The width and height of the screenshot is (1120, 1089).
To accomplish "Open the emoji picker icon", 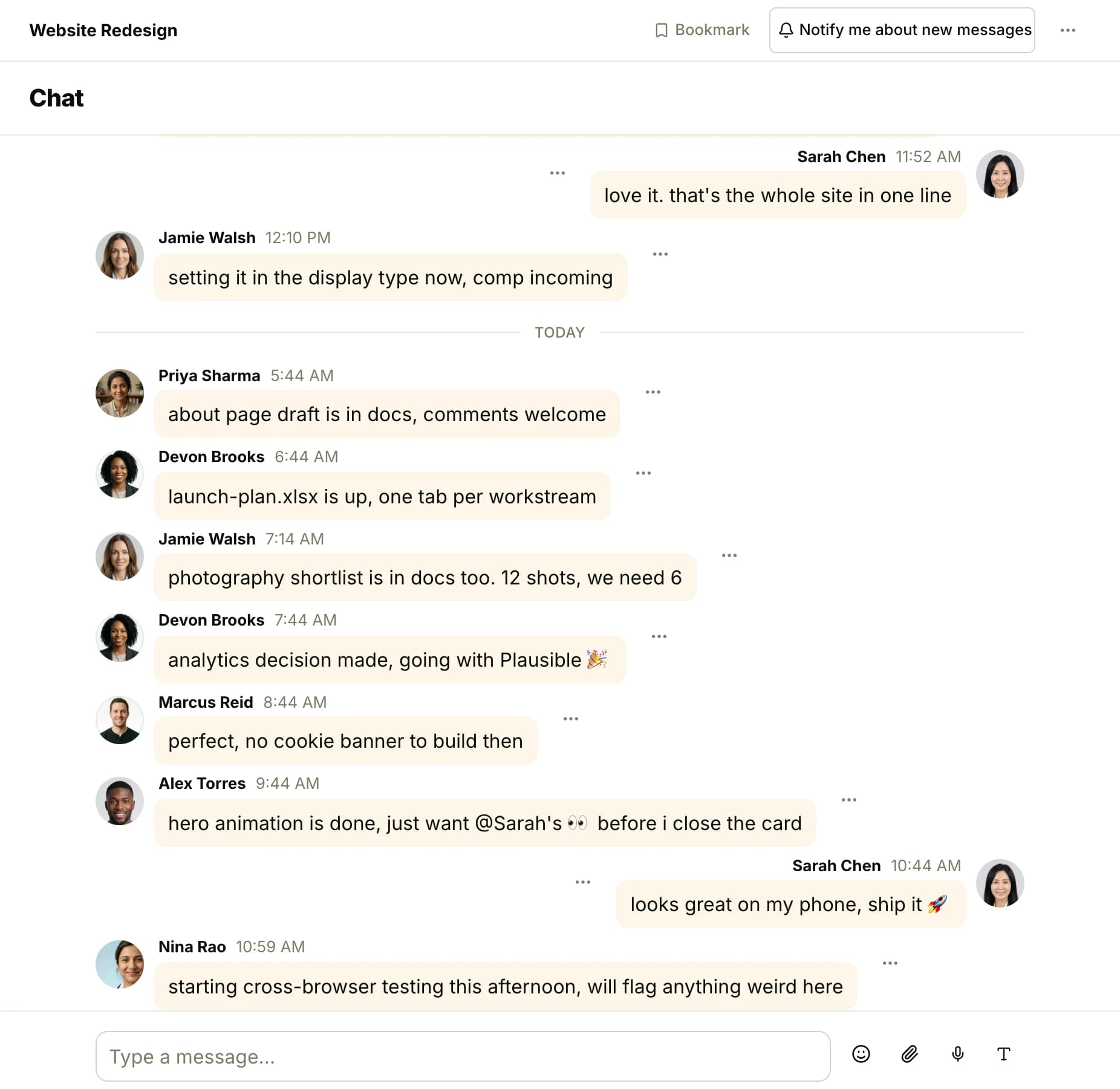I will pyautogui.click(x=861, y=1055).
